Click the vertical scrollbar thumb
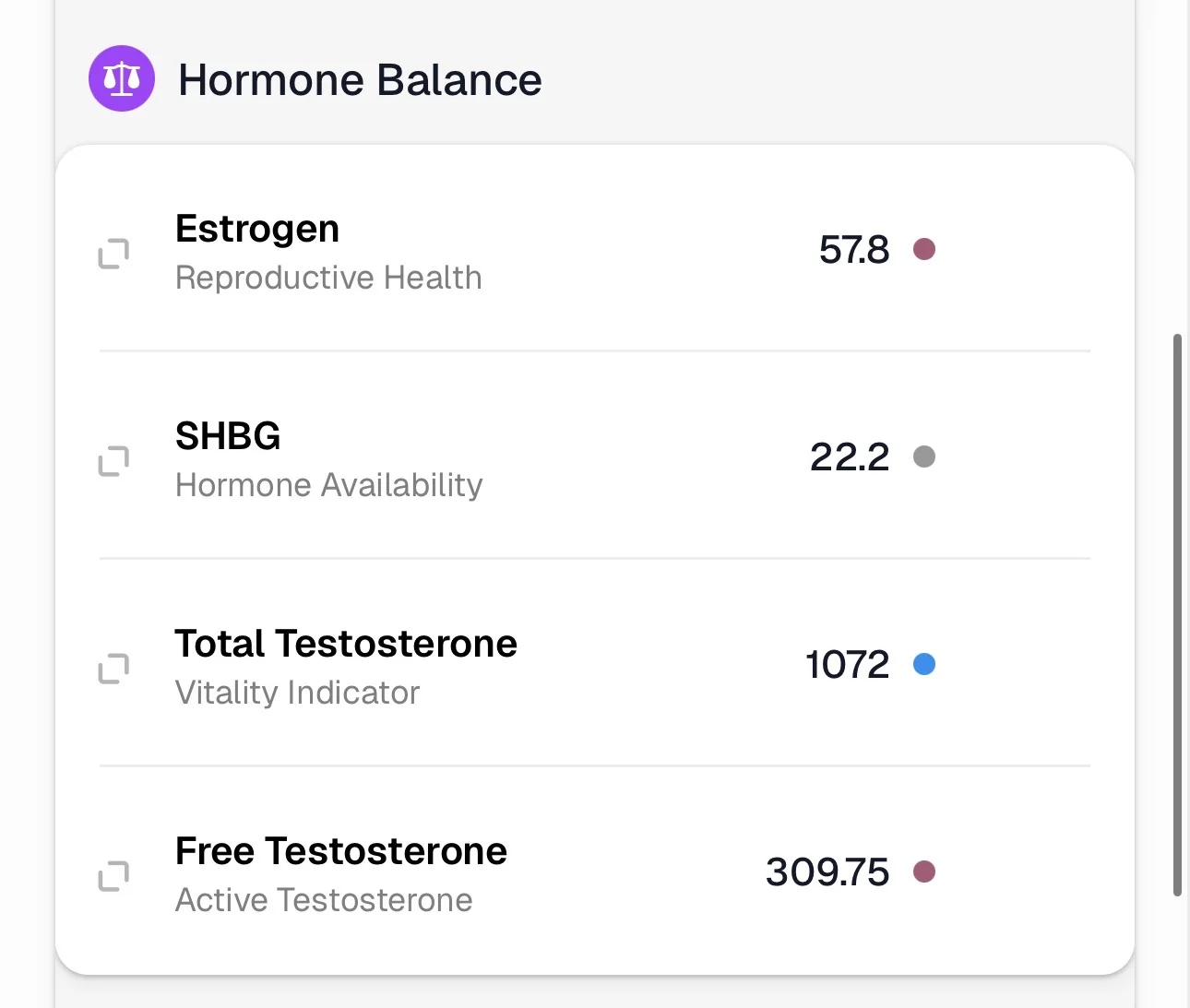Screen dimensions: 1190x1008 click(1177, 614)
